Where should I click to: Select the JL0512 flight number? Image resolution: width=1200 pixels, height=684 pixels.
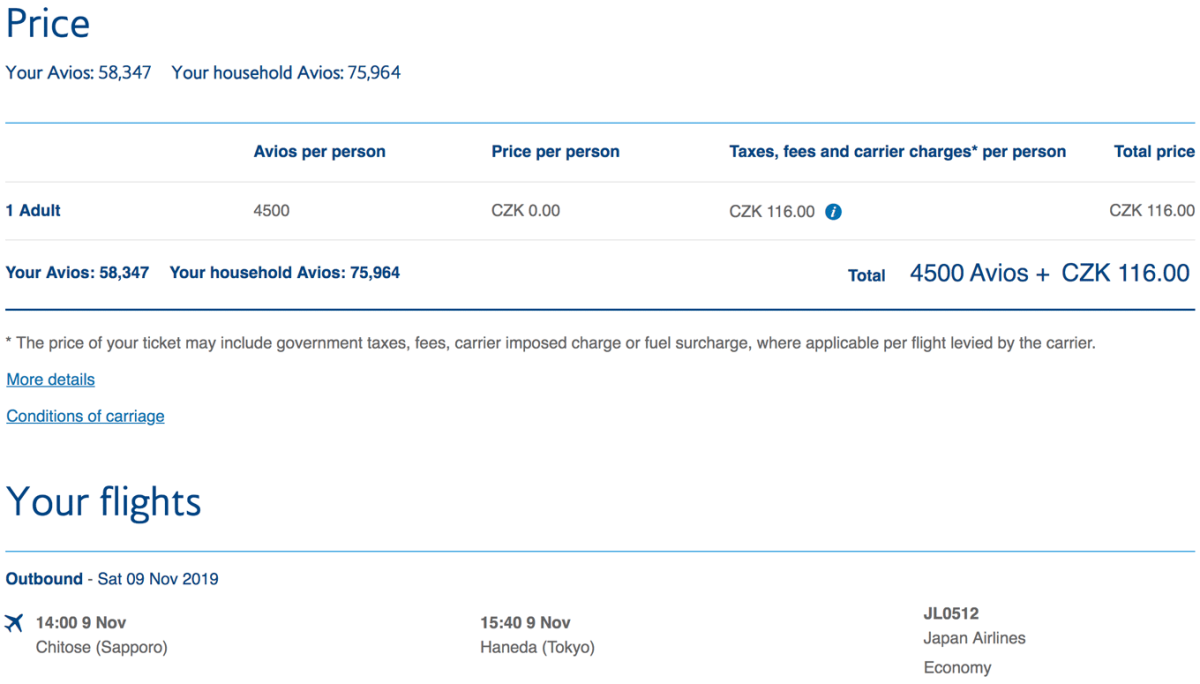coord(951,614)
